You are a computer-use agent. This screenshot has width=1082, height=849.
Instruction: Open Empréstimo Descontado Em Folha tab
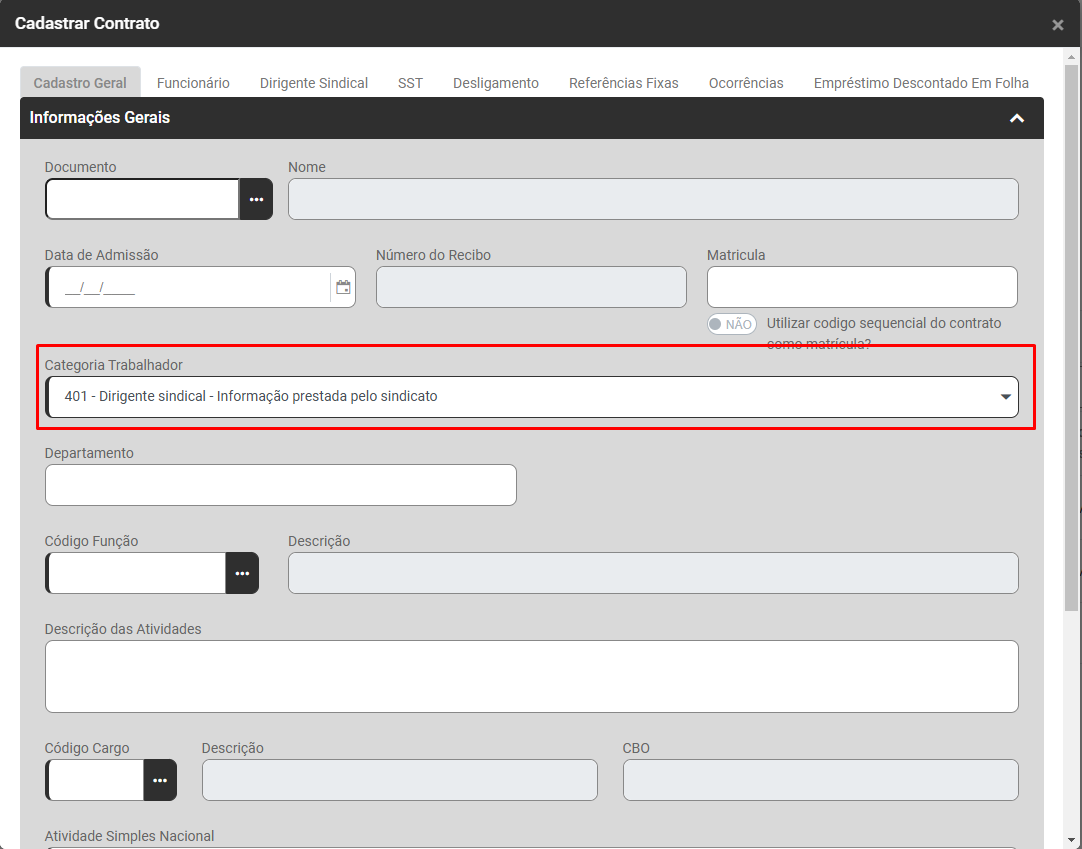coord(920,83)
